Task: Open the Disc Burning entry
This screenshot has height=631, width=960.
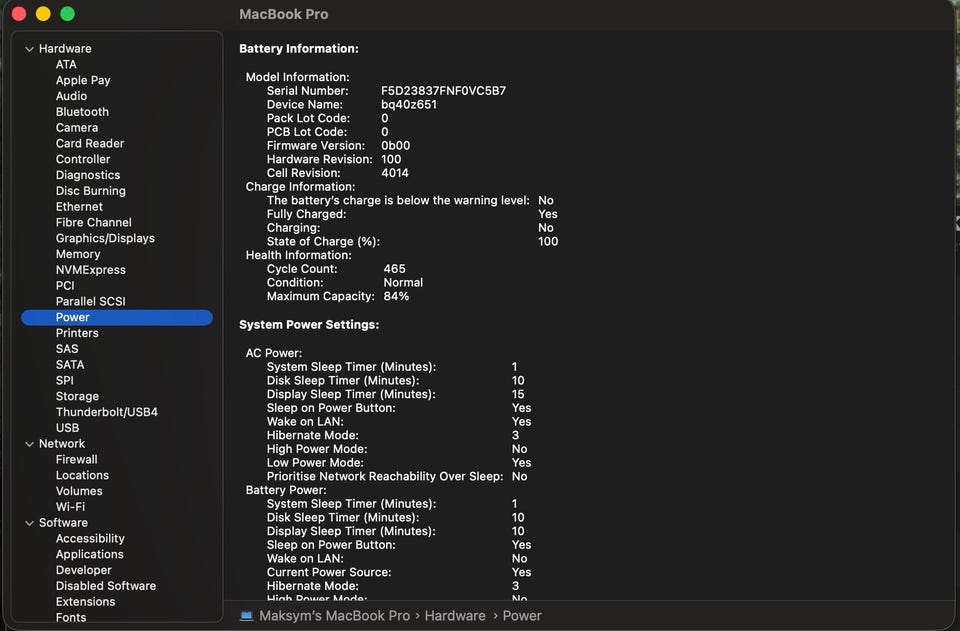Action: 91,191
